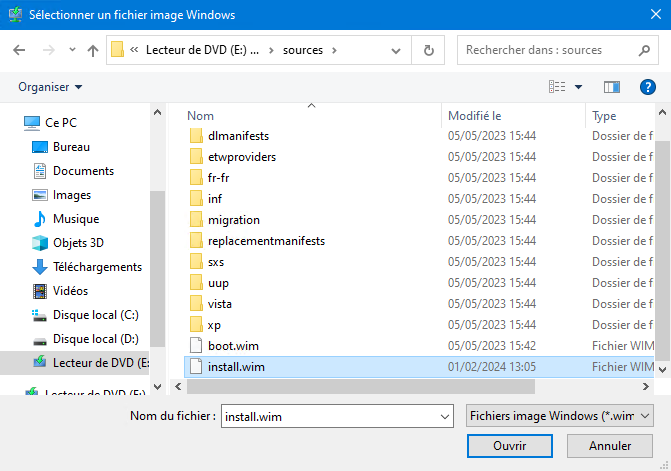671x471 pixels.
Task: Open Vidéos in the sidebar
Action: (x=60, y=290)
